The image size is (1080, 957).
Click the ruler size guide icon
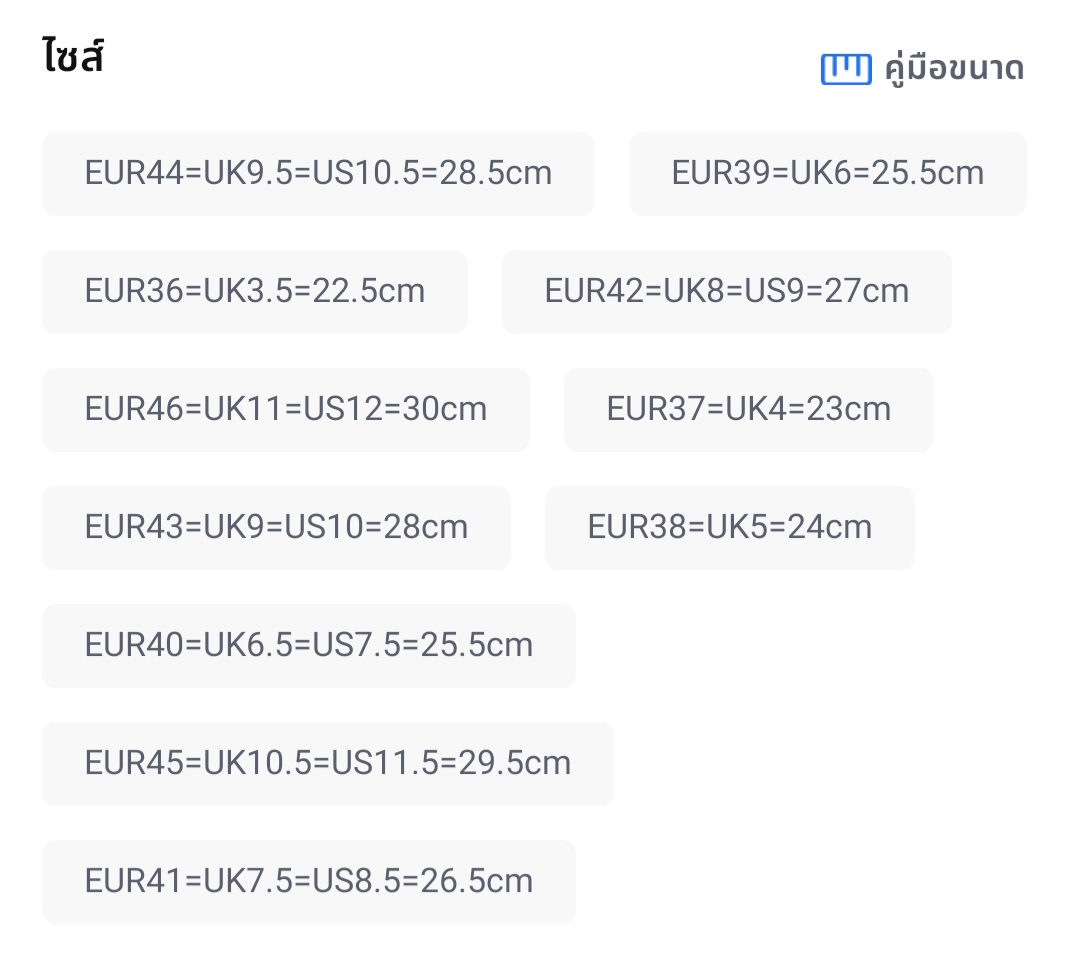tap(846, 69)
